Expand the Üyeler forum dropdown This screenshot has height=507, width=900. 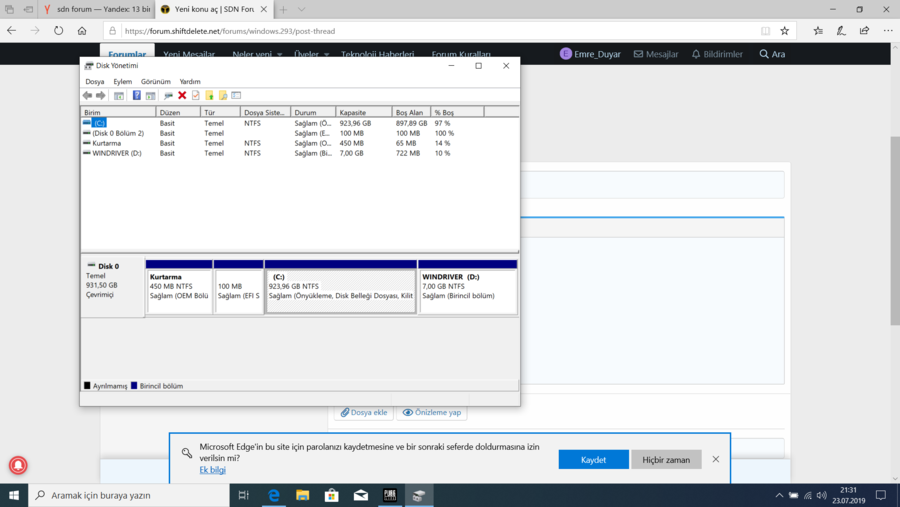[x=311, y=54]
